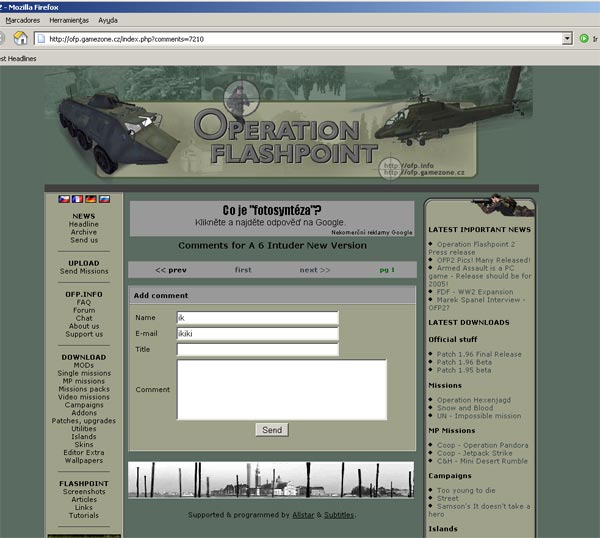Viewport: 600px width, 538px height.
Task: Open the Forum link
Action: (x=84, y=310)
